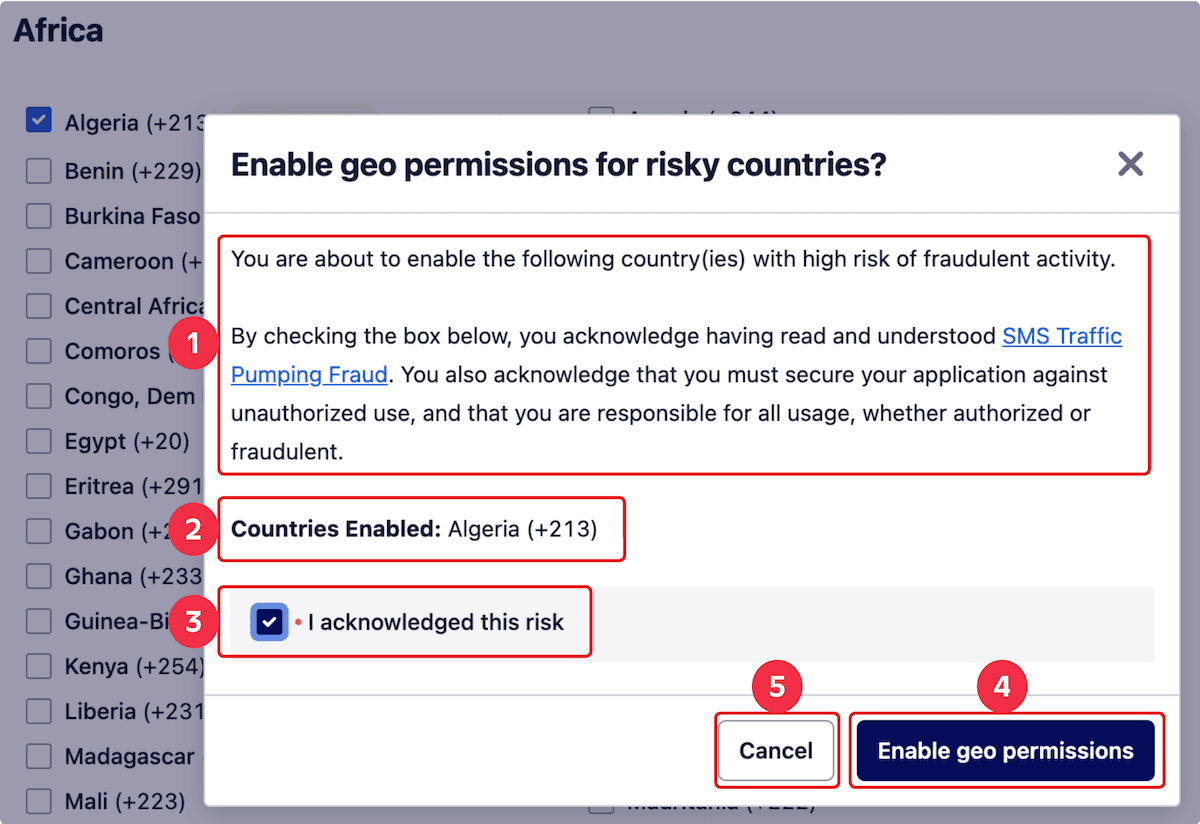Select Kenya (+254)
The width and height of the screenshot is (1200, 824).
coord(37,665)
